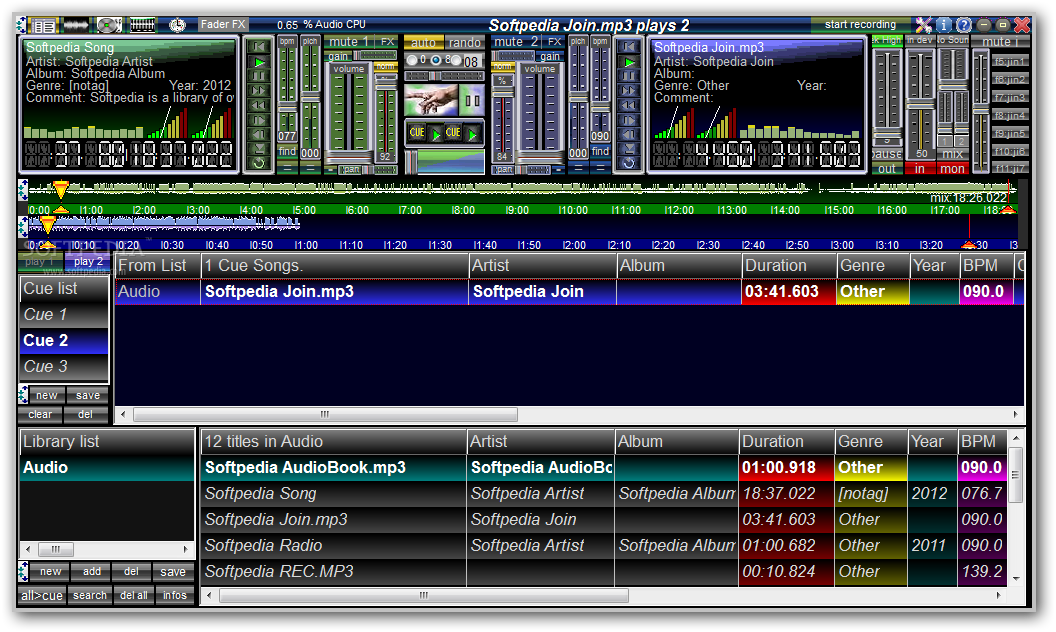
Task: Open the Fader FX panel
Action: (223, 24)
